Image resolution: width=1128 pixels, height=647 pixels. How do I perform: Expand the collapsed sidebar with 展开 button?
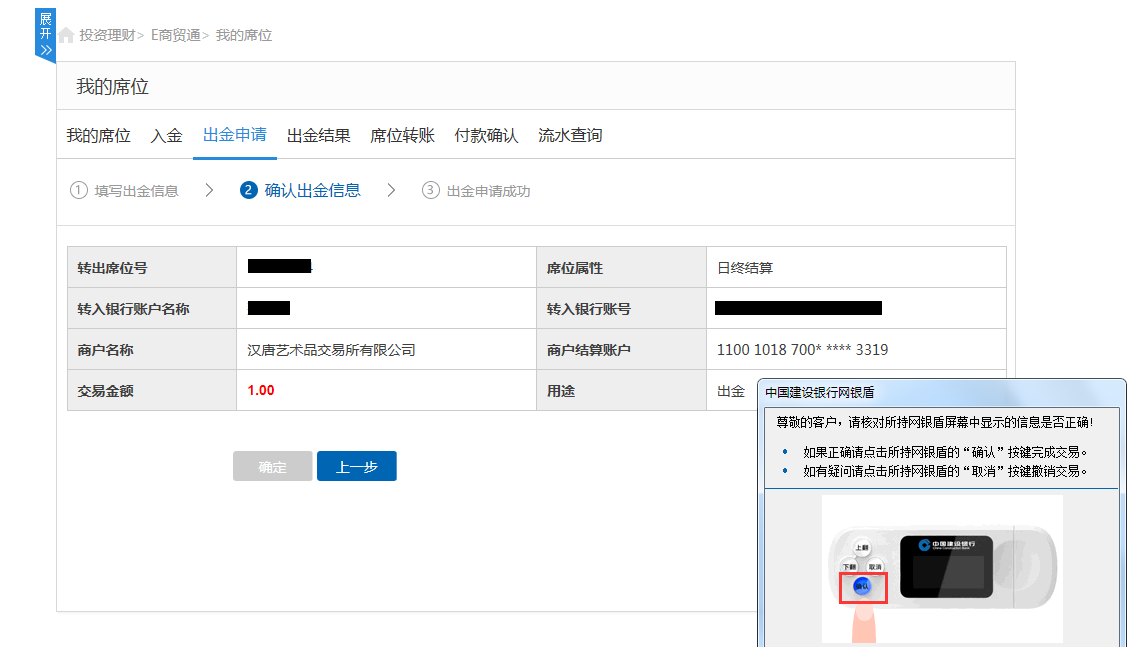[45, 35]
